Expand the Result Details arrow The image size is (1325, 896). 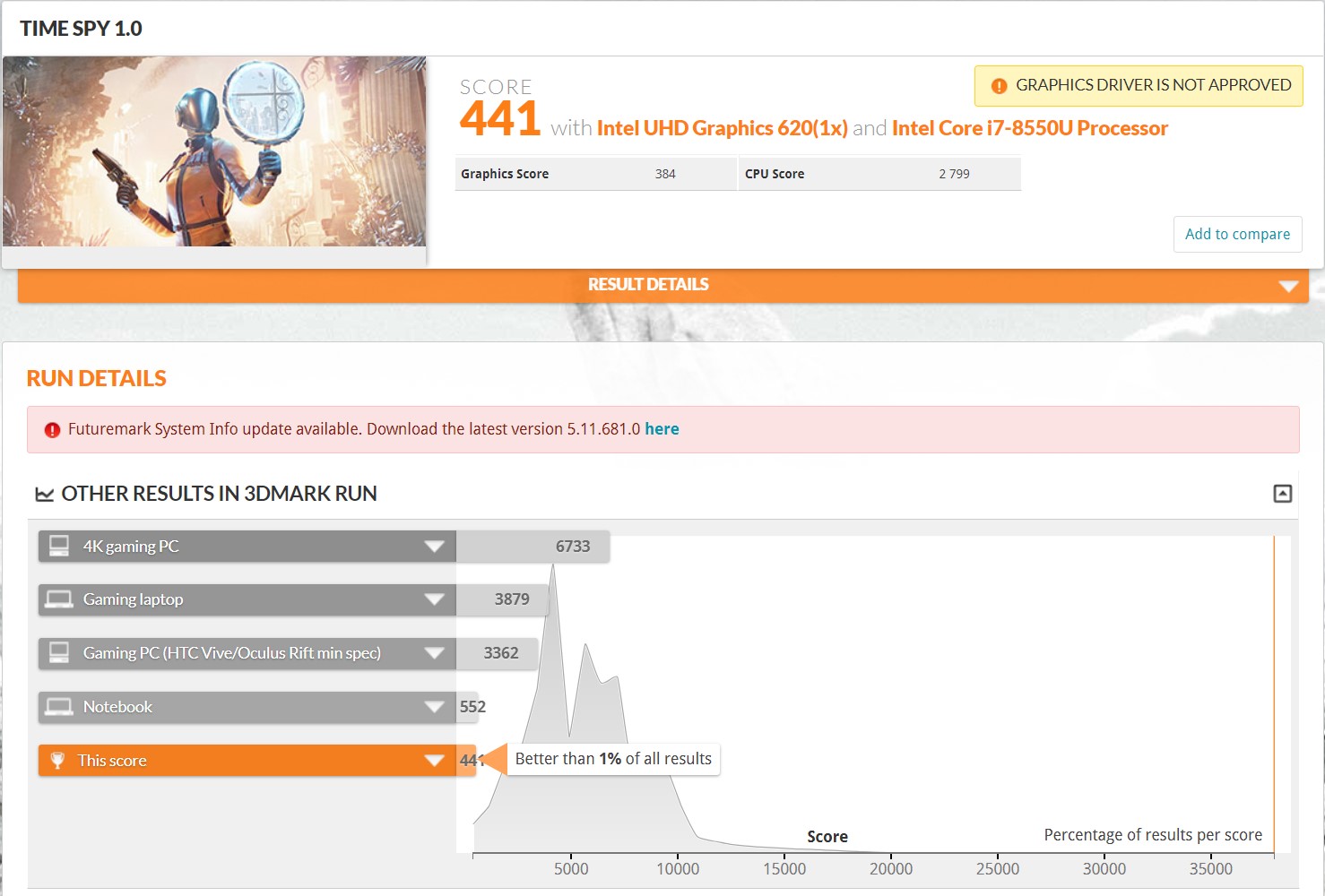coord(1288,286)
